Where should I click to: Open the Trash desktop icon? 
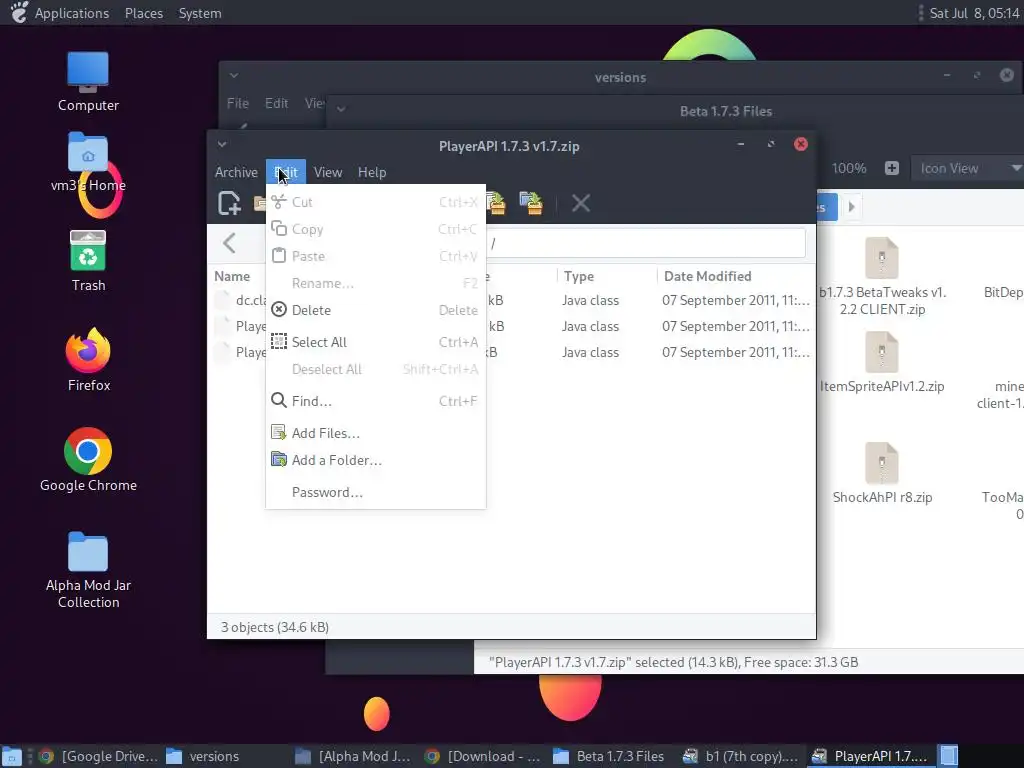88,261
